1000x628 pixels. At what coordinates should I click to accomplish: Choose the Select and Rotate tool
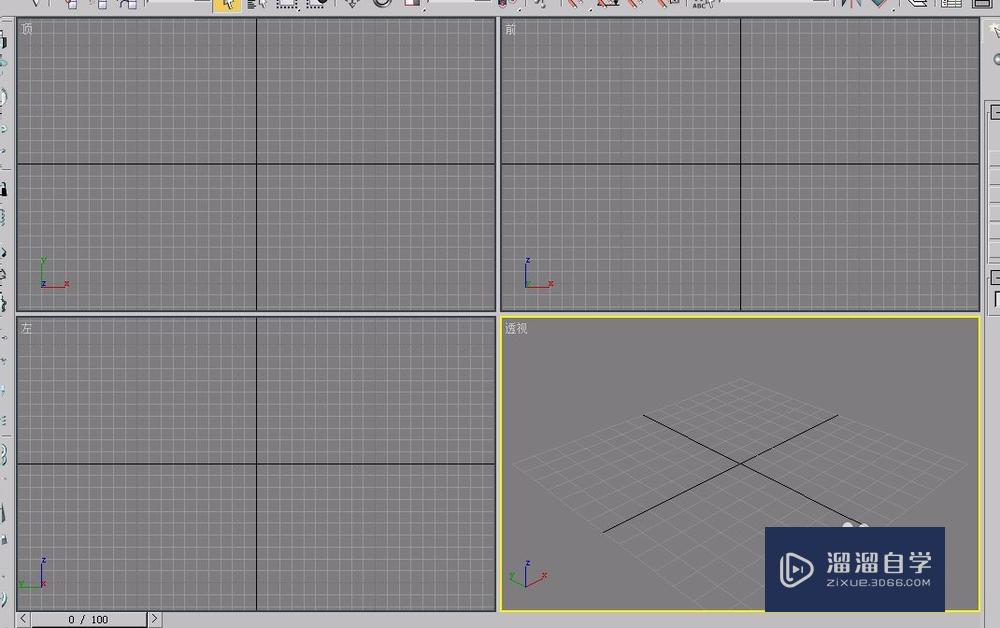pos(380,5)
